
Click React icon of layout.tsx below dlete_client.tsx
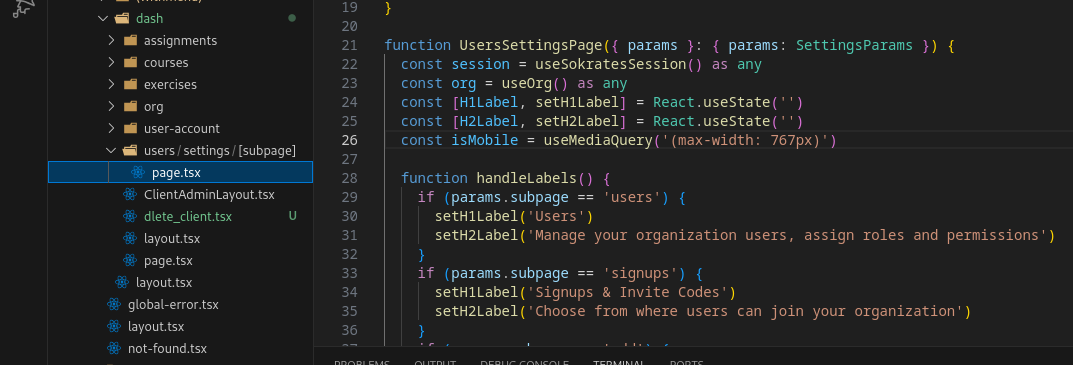pyautogui.click(x=130, y=238)
